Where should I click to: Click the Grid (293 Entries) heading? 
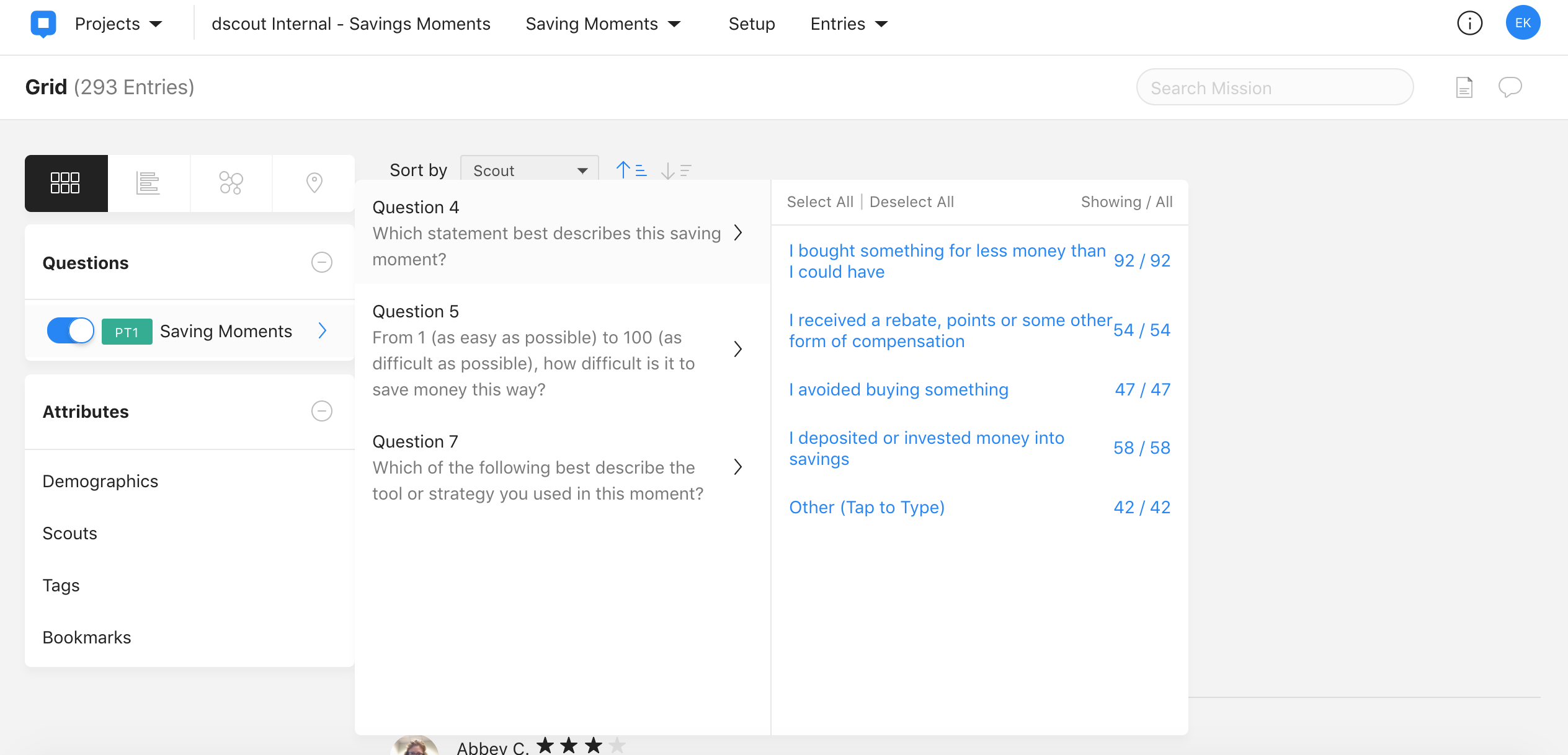110,87
